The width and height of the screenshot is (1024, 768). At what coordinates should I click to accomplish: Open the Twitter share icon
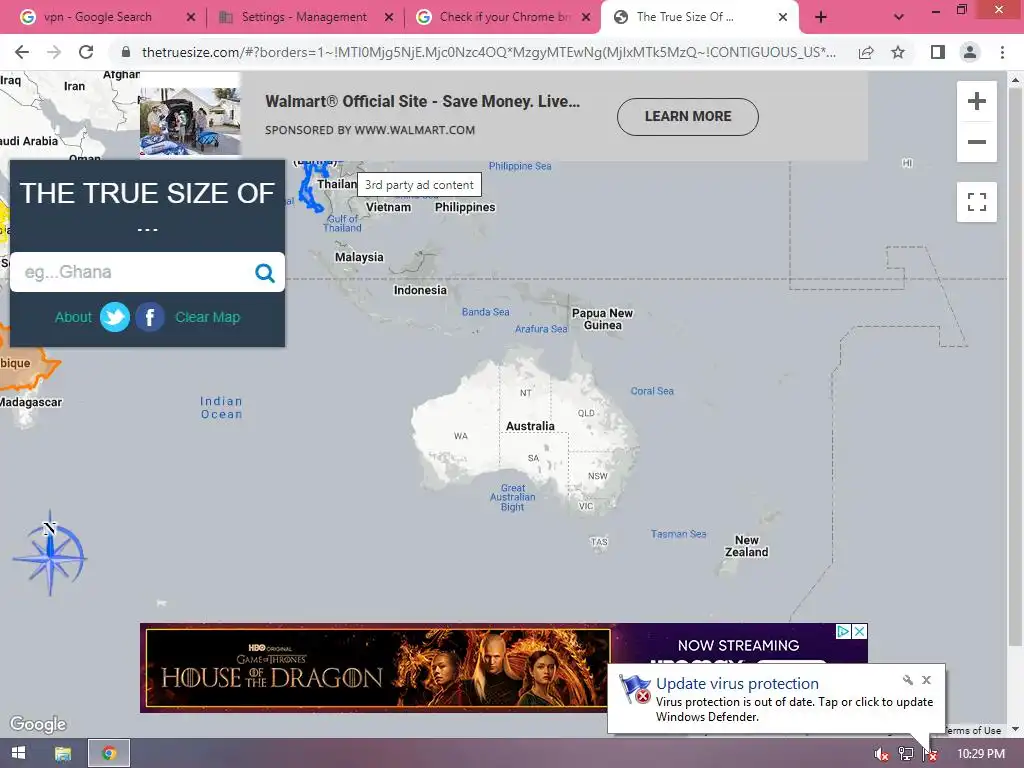[115, 317]
